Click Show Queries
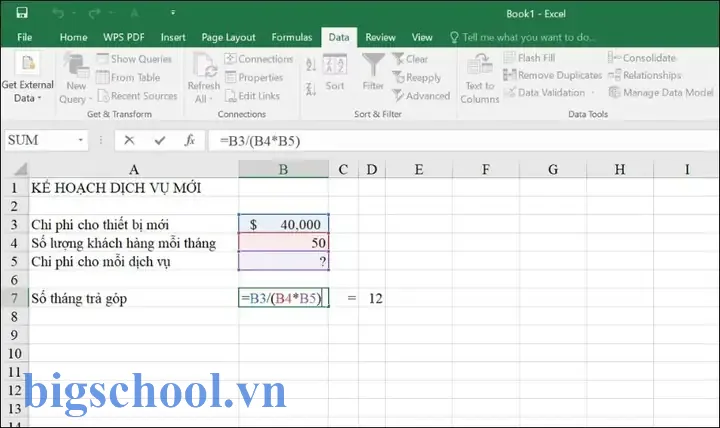Image resolution: width=720 pixels, height=428 pixels. pos(134,59)
